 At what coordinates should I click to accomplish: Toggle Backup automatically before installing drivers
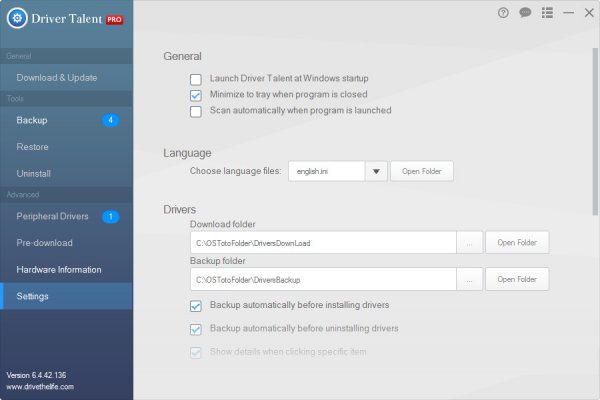[x=196, y=306]
